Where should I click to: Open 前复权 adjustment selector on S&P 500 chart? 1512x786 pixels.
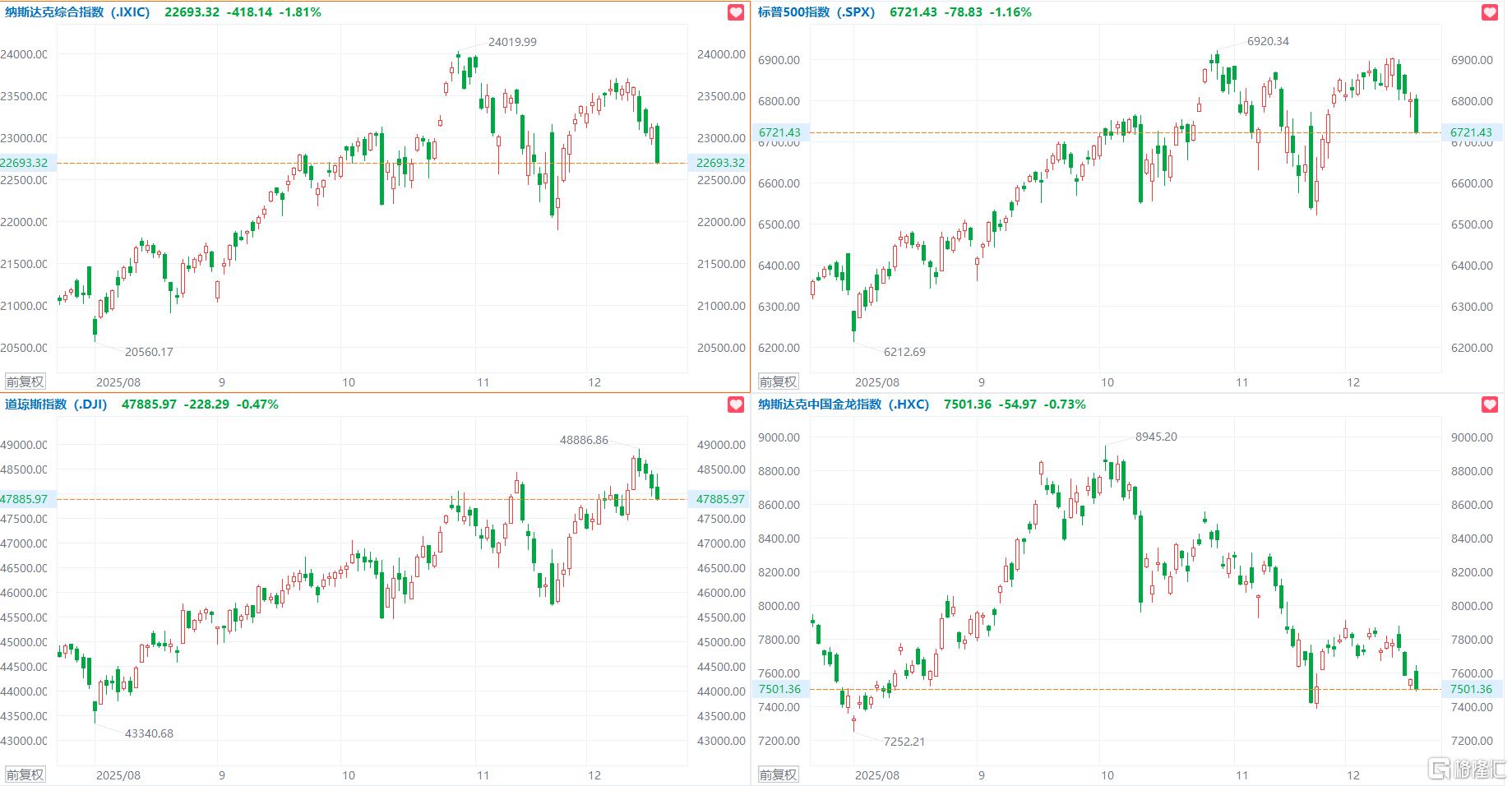coord(778,381)
